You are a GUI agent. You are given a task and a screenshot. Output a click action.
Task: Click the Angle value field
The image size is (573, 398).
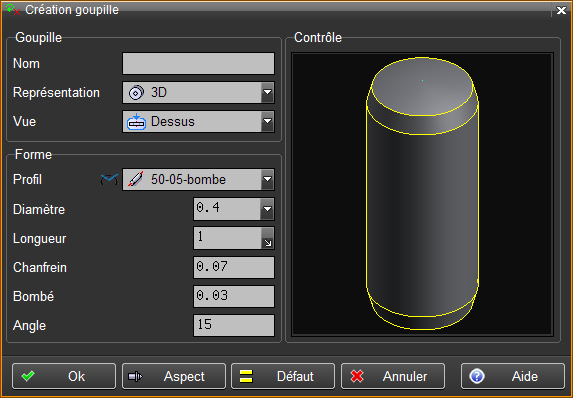coord(234,325)
